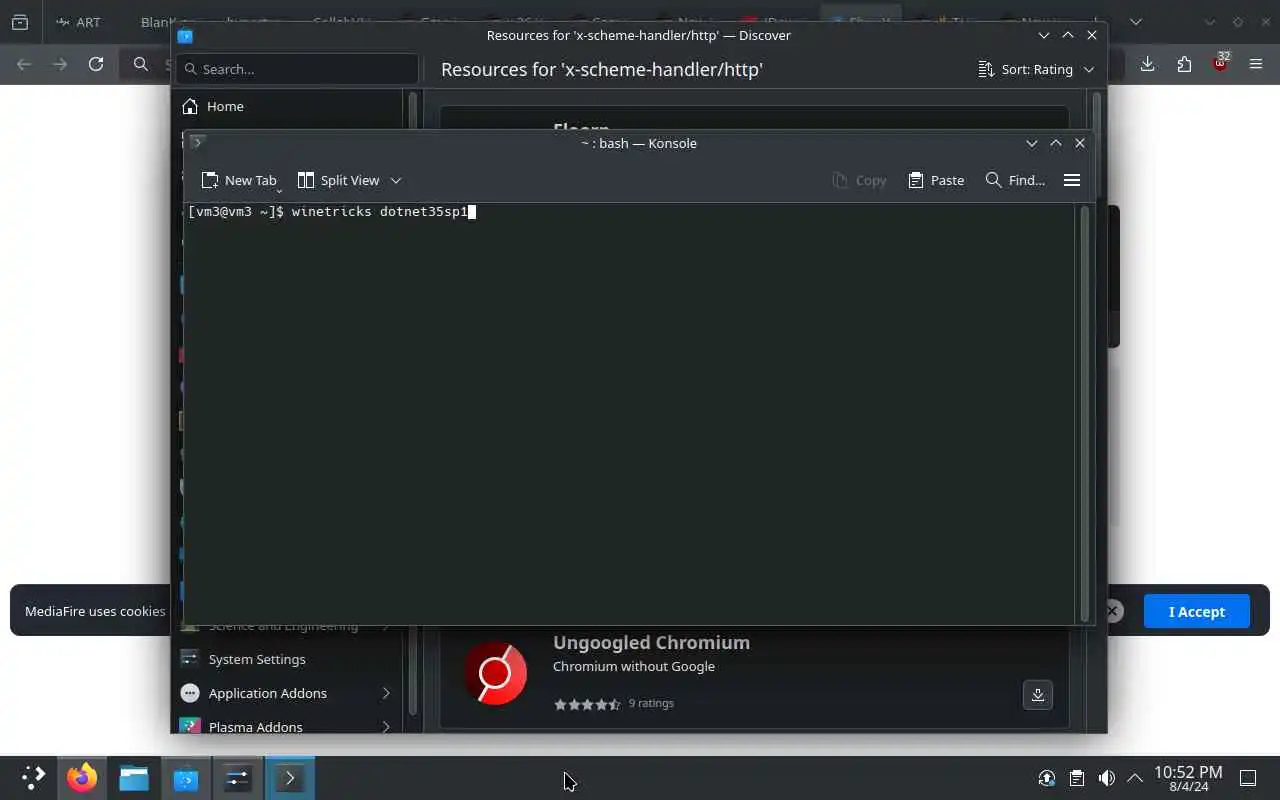This screenshot has width=1280, height=800.
Task: Click the browser tab manager icon at far left
Action: pyautogui.click(x=20, y=22)
